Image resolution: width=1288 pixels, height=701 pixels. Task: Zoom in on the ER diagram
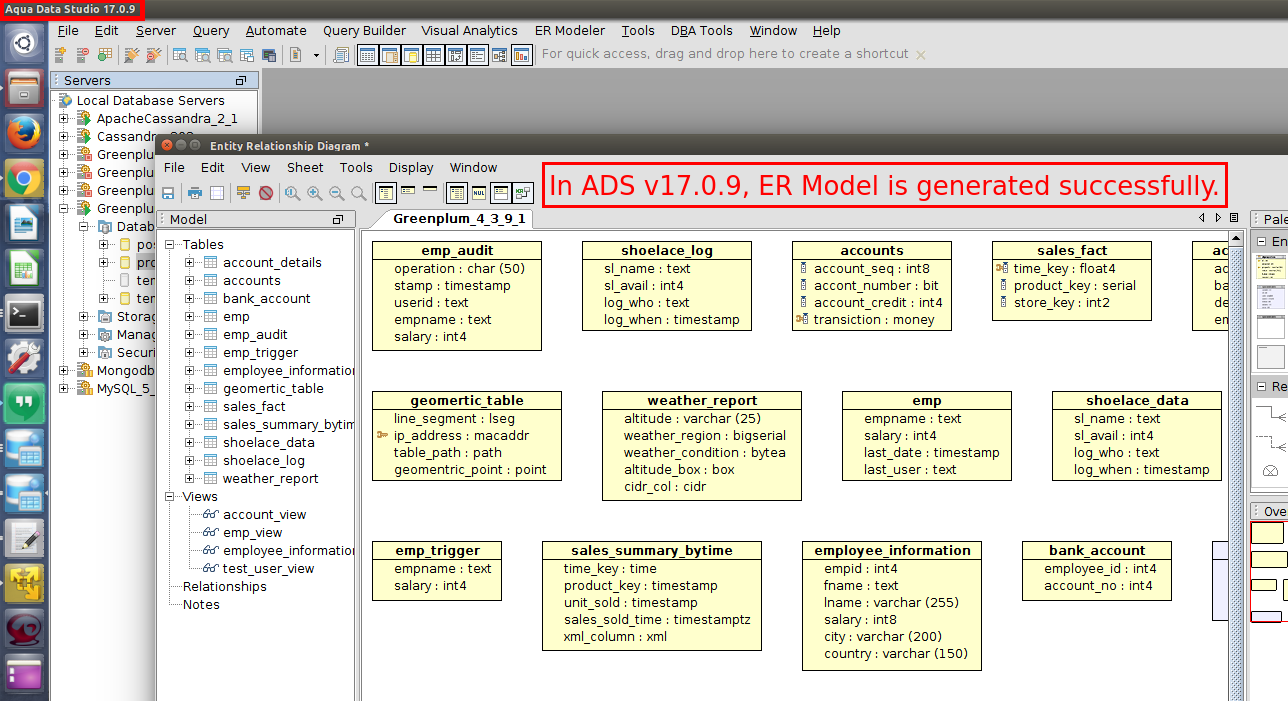[314, 193]
